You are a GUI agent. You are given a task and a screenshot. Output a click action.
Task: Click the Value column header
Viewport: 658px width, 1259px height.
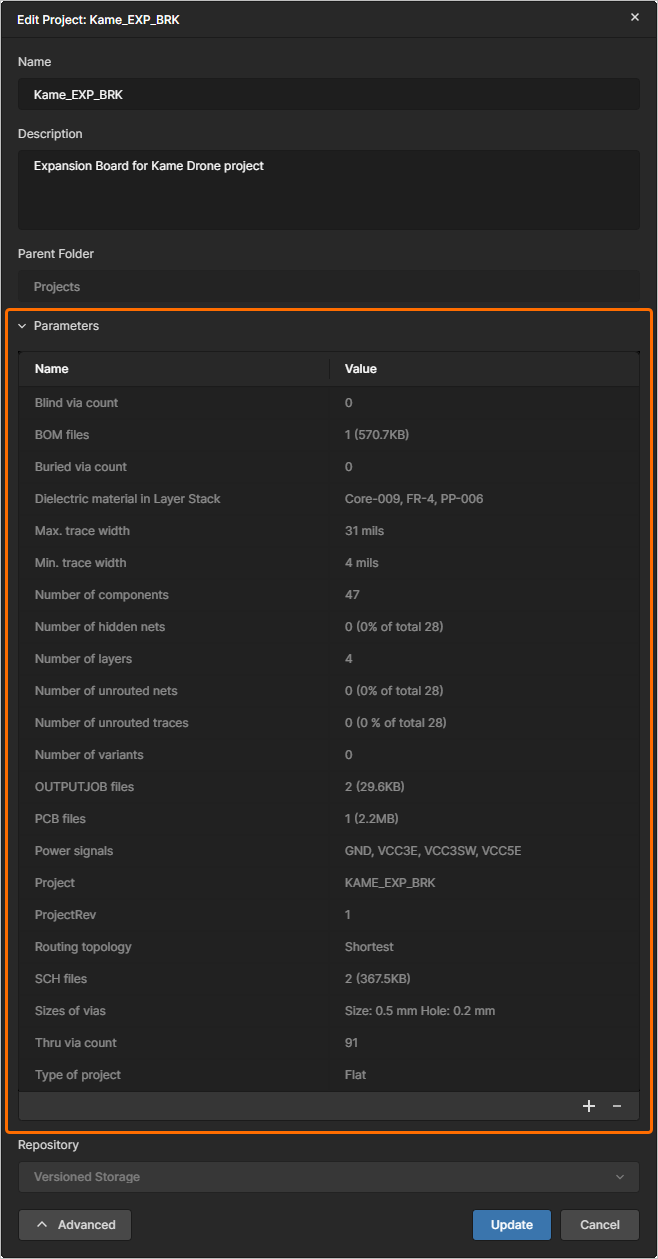[x=361, y=369]
